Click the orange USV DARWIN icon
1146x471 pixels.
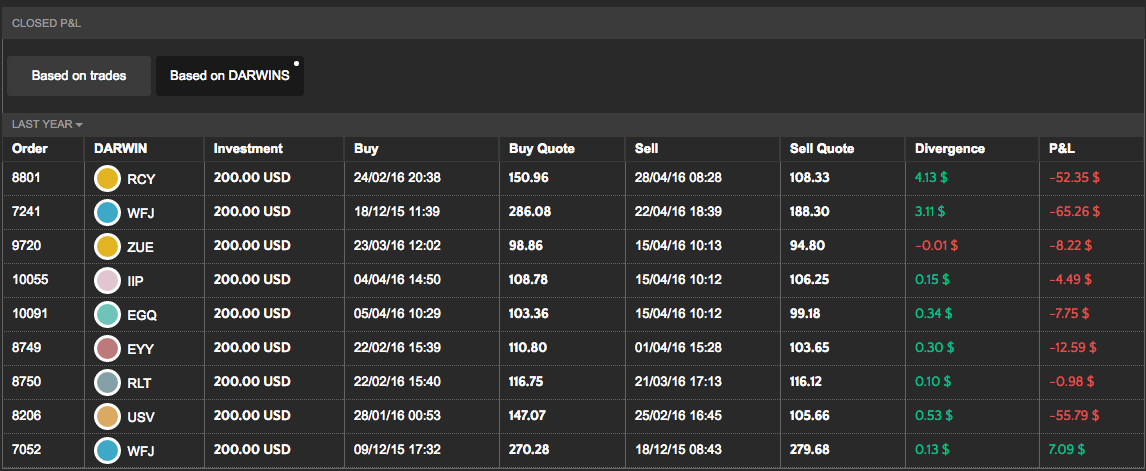click(x=107, y=417)
